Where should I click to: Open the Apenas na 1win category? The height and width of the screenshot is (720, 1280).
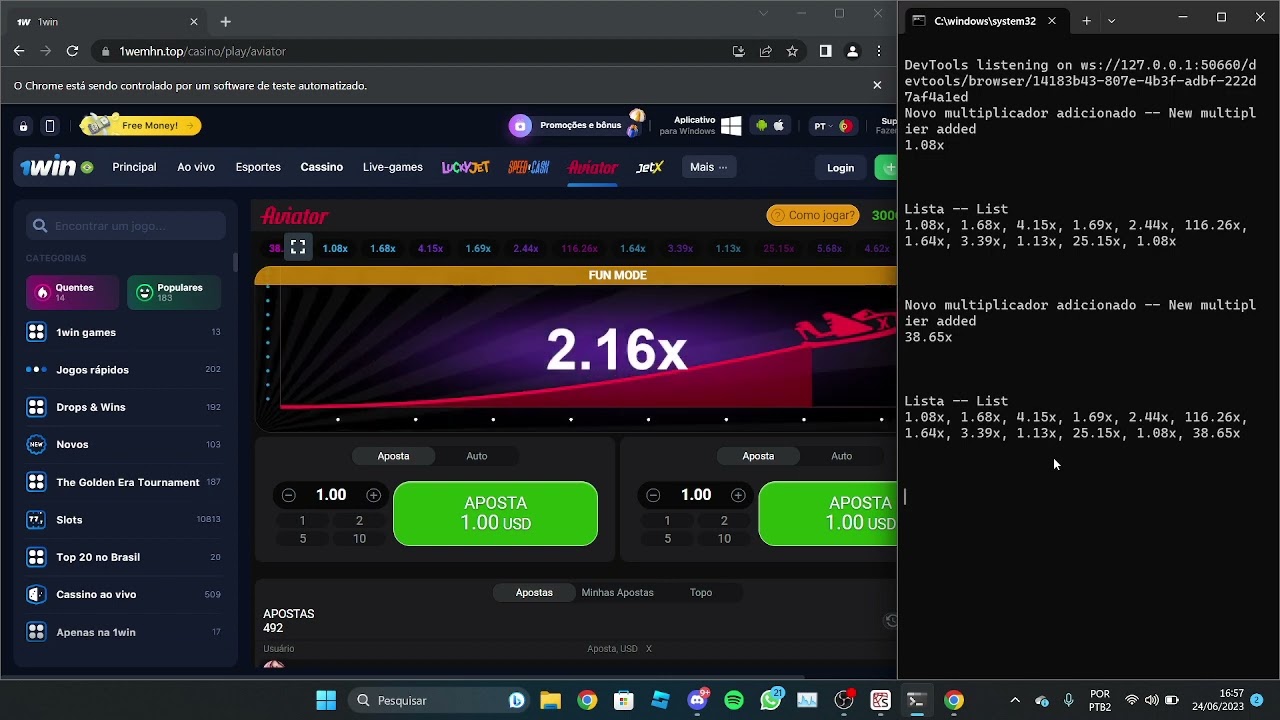pos(124,632)
